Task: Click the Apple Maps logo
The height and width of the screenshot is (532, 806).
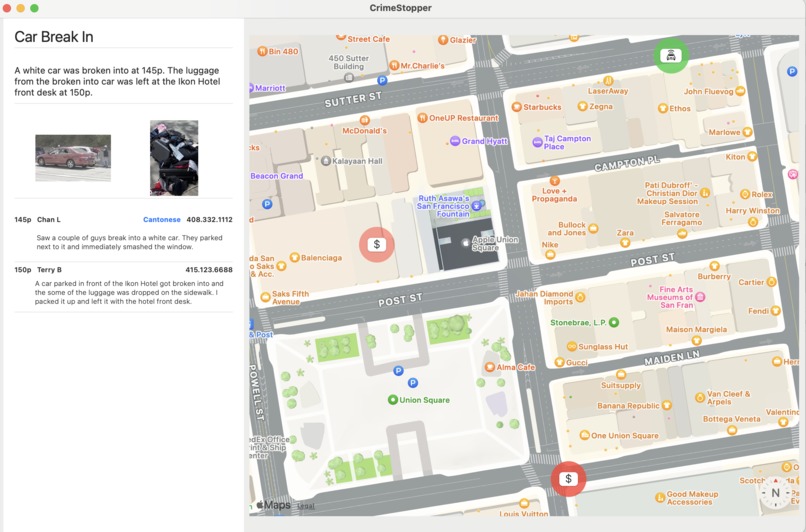Action: click(x=273, y=505)
